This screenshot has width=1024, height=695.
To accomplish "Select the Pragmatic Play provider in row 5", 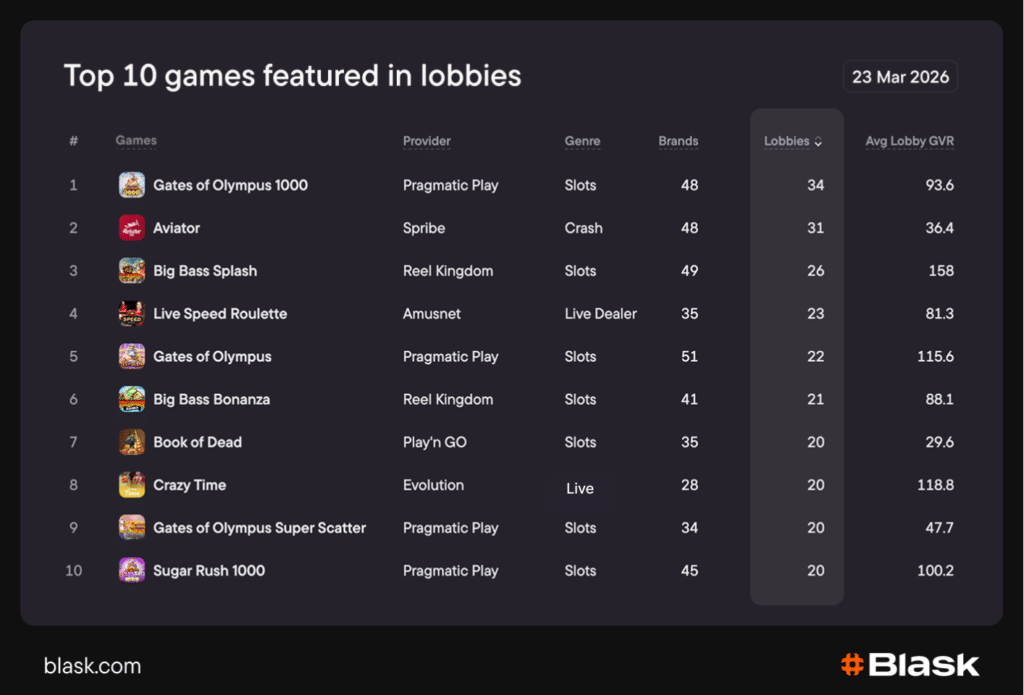I will [x=450, y=357].
